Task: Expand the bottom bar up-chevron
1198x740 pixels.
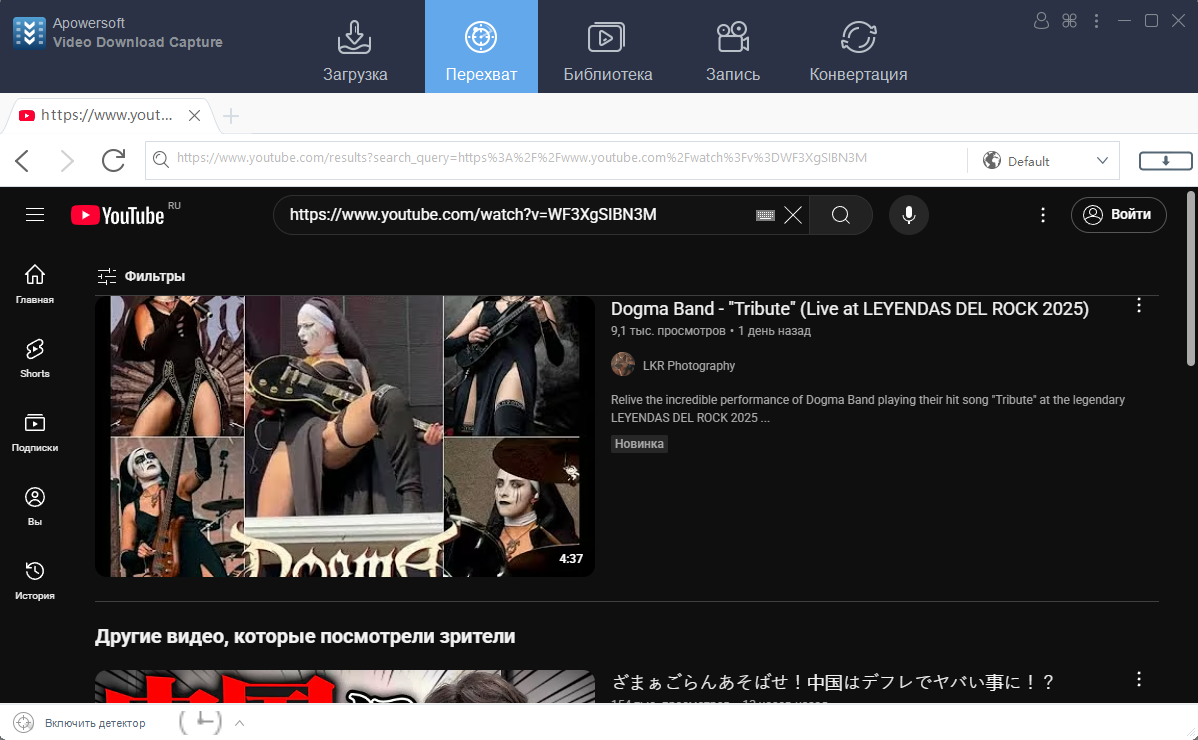Action: click(239, 722)
